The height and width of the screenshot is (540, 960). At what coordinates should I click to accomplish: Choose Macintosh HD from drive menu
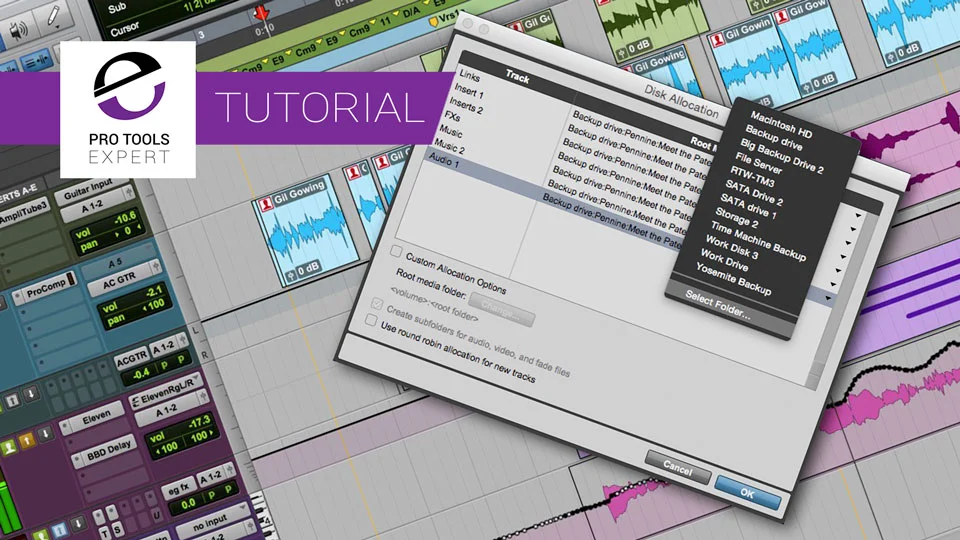[x=781, y=124]
